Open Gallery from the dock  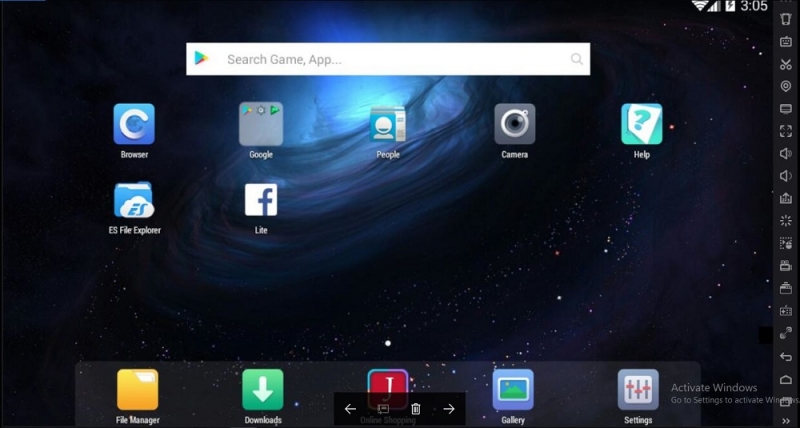(x=513, y=390)
